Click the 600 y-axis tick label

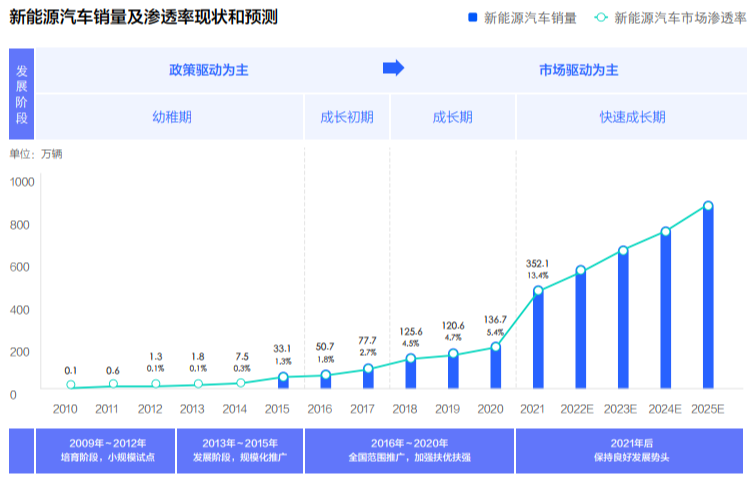[20, 267]
